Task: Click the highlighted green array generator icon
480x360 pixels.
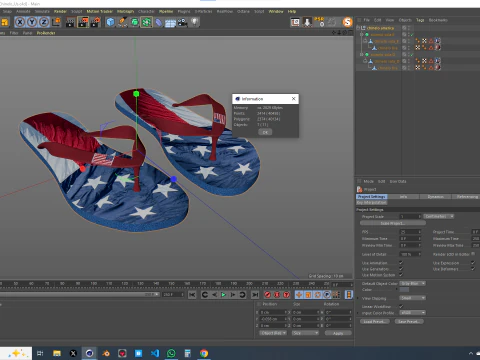Action: pyautogui.click(x=146, y=22)
